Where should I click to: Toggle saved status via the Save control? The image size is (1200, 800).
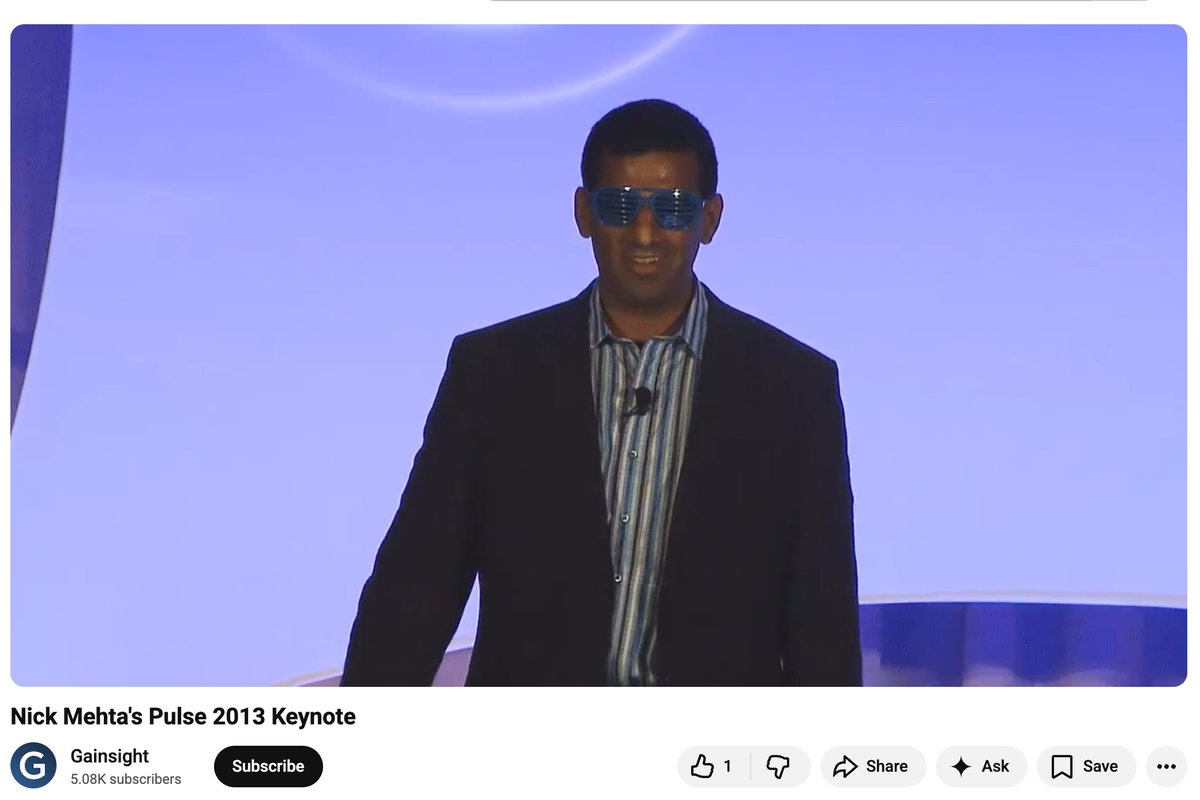[1085, 766]
